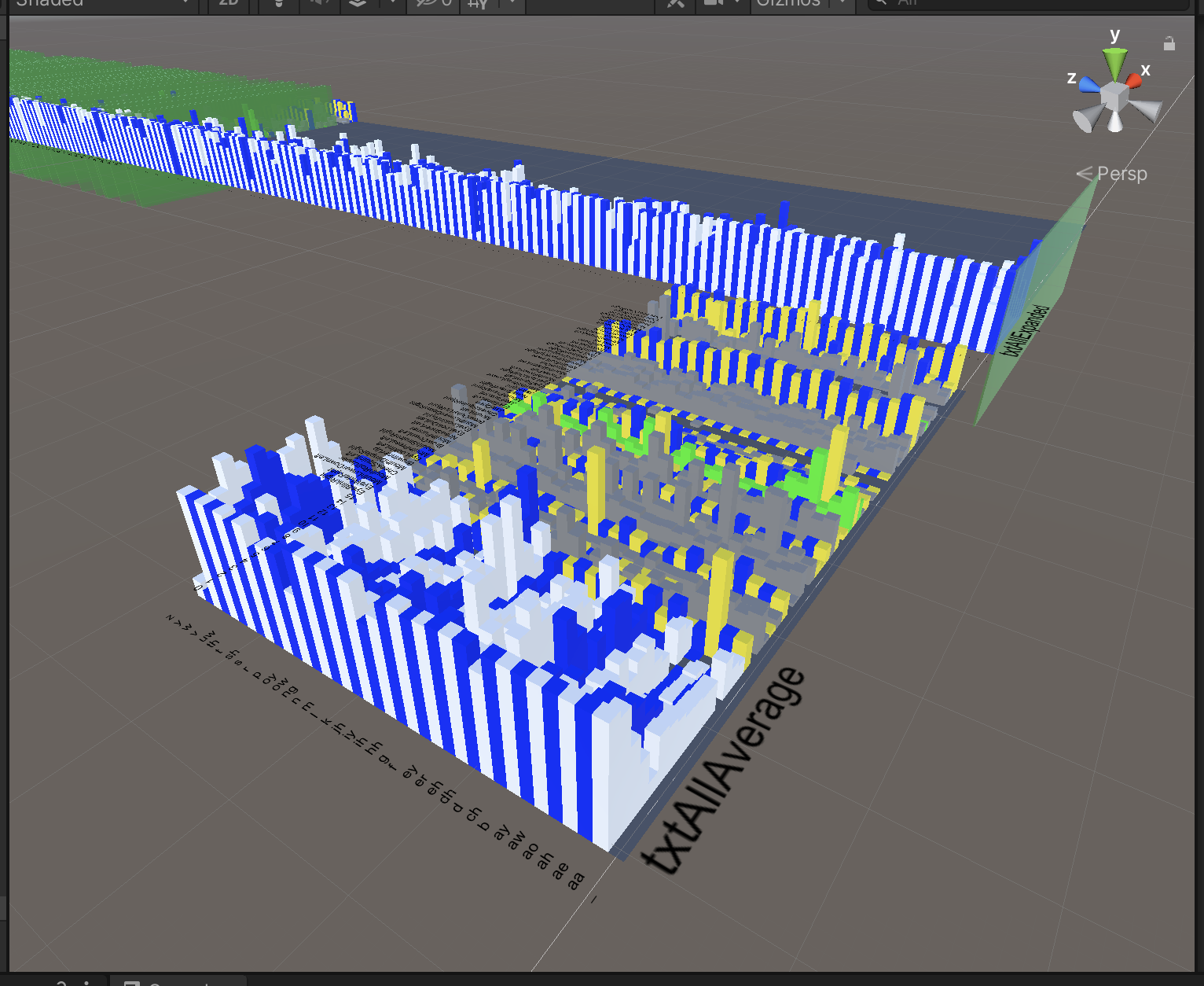Click the center cube of orientation gizmo

tap(1114, 97)
